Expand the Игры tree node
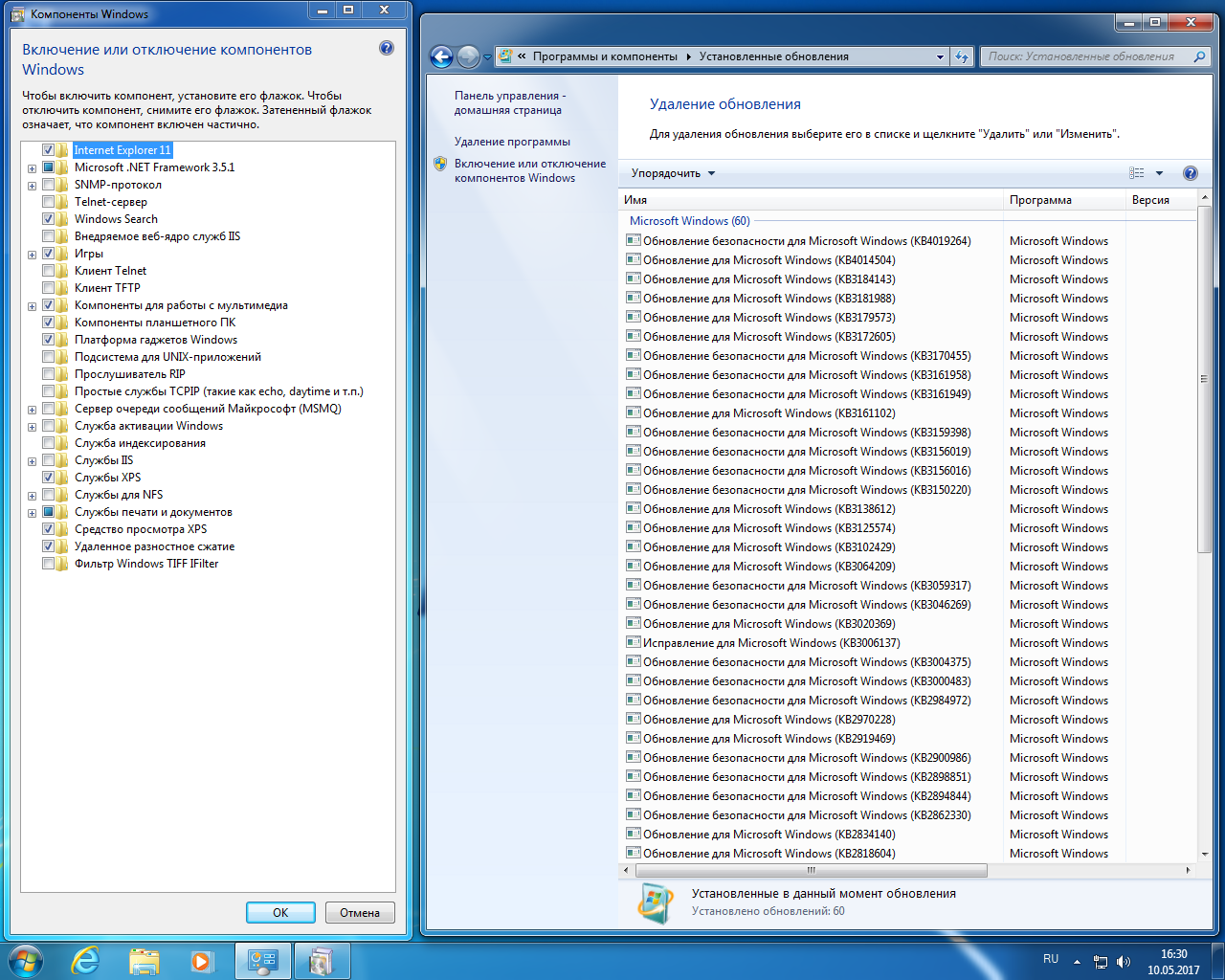Image resolution: width=1225 pixels, height=980 pixels. pyautogui.click(x=32, y=255)
